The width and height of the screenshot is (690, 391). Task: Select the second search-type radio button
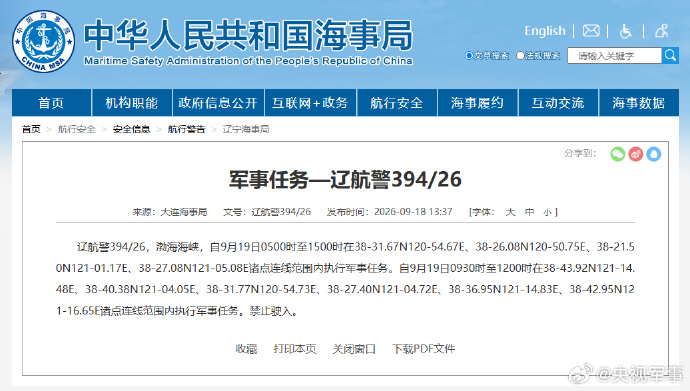click(520, 55)
